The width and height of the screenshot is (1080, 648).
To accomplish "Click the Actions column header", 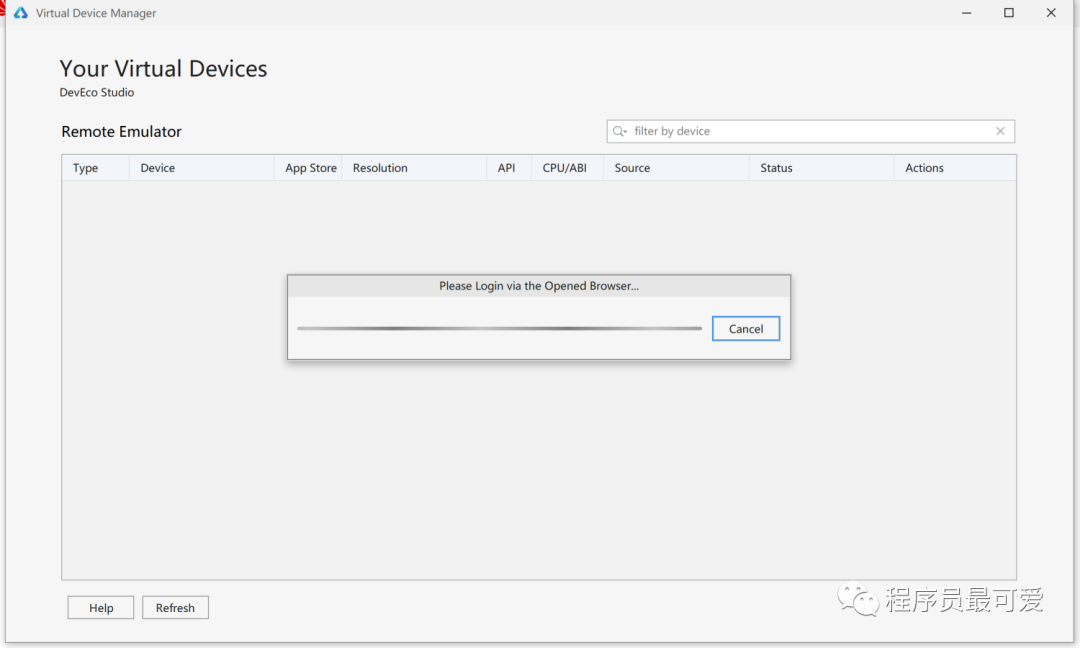I will coord(955,168).
